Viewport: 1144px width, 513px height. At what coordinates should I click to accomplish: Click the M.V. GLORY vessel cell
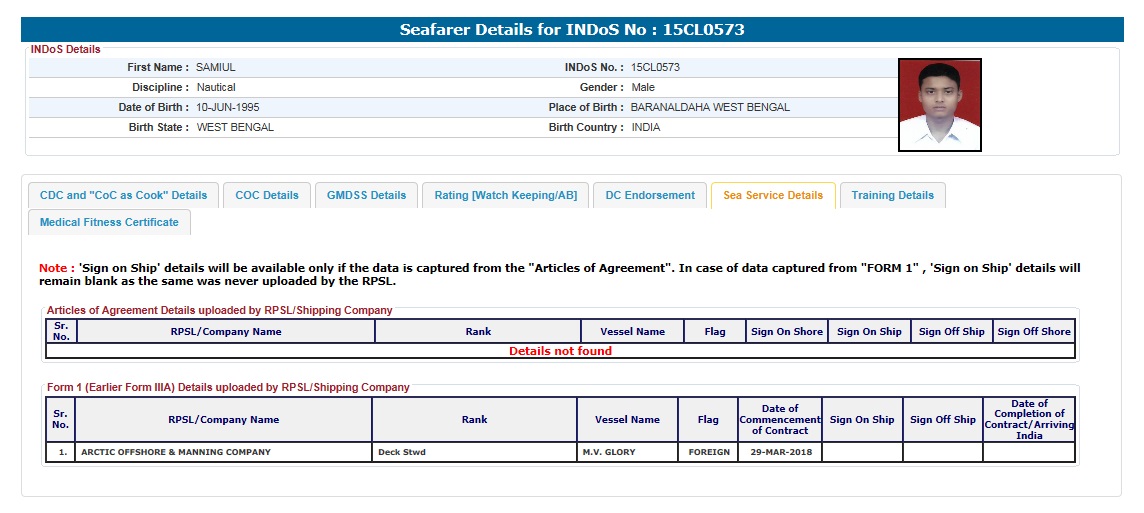(x=627, y=452)
